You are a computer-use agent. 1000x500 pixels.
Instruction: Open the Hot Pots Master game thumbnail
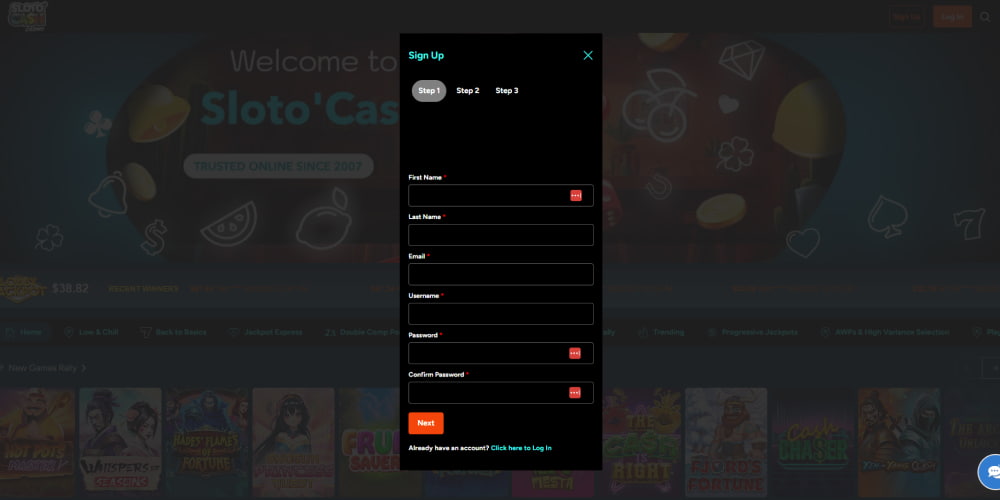coord(37,443)
